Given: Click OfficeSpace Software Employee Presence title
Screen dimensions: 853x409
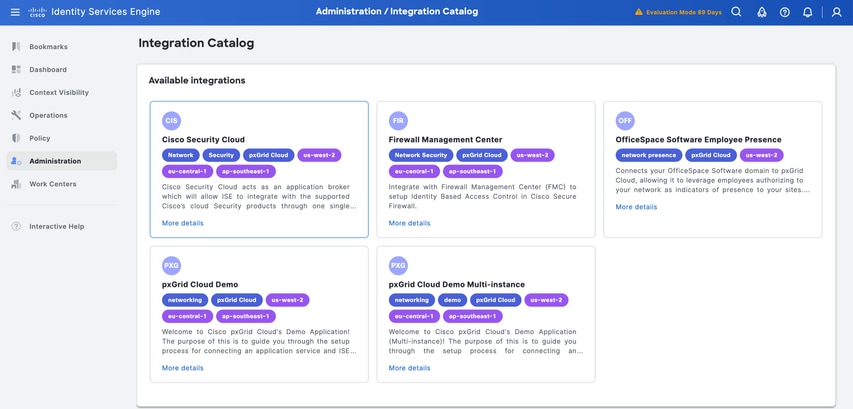Looking at the screenshot, I should click(699, 139).
